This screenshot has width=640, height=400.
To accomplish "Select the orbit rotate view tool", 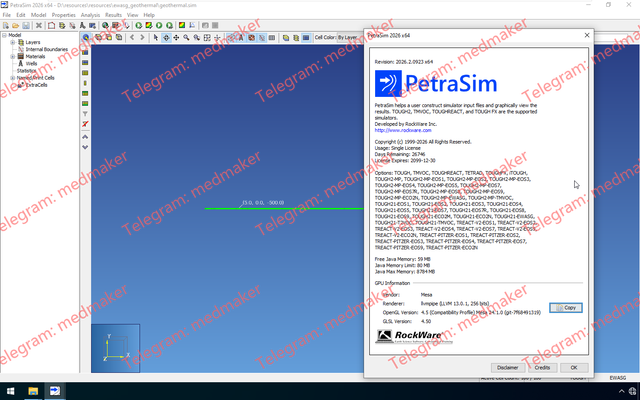I will click(166, 38).
